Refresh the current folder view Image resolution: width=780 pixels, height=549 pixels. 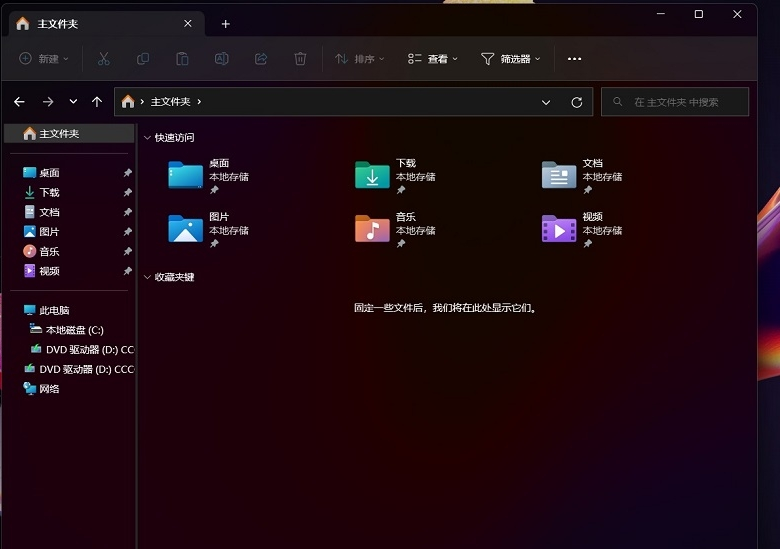pyautogui.click(x=577, y=102)
